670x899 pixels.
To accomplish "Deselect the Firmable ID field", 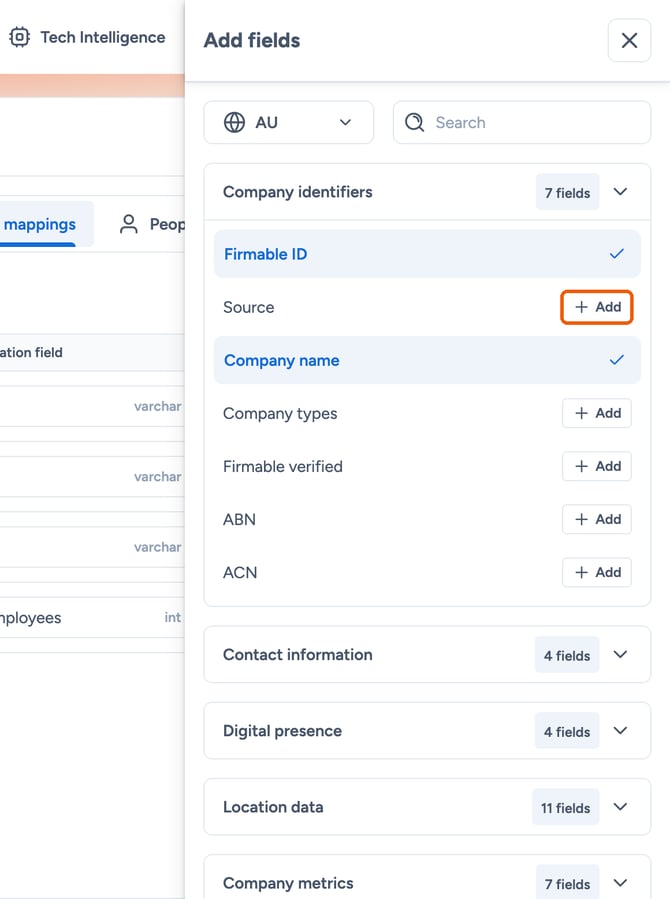I will coord(427,254).
